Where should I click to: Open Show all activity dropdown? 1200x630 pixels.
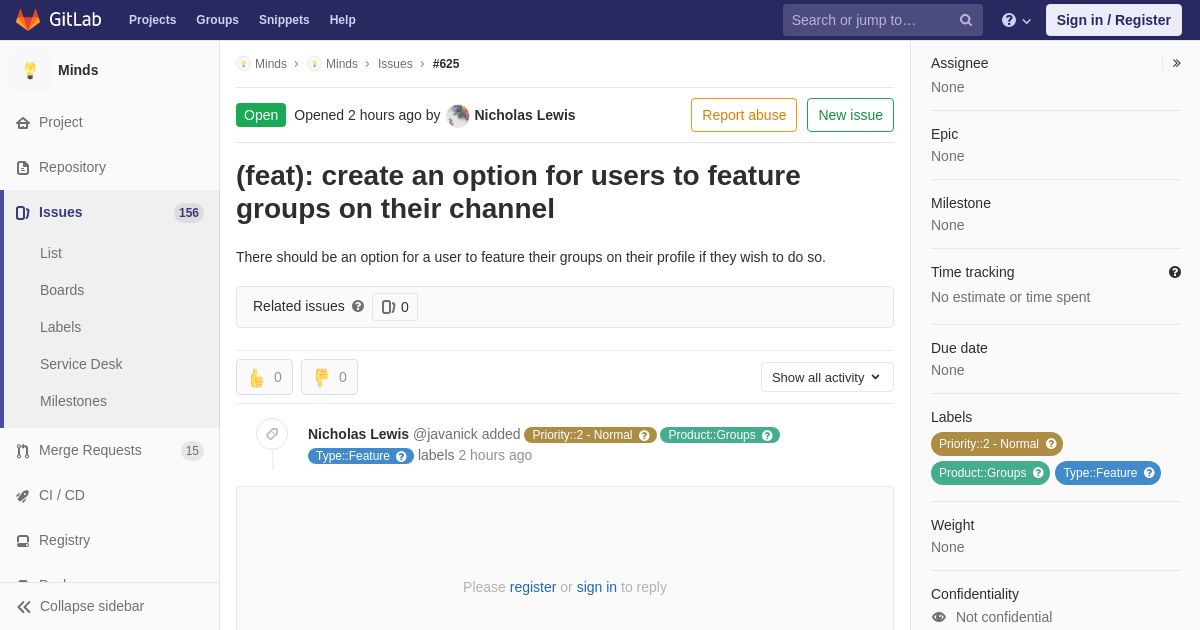click(827, 377)
